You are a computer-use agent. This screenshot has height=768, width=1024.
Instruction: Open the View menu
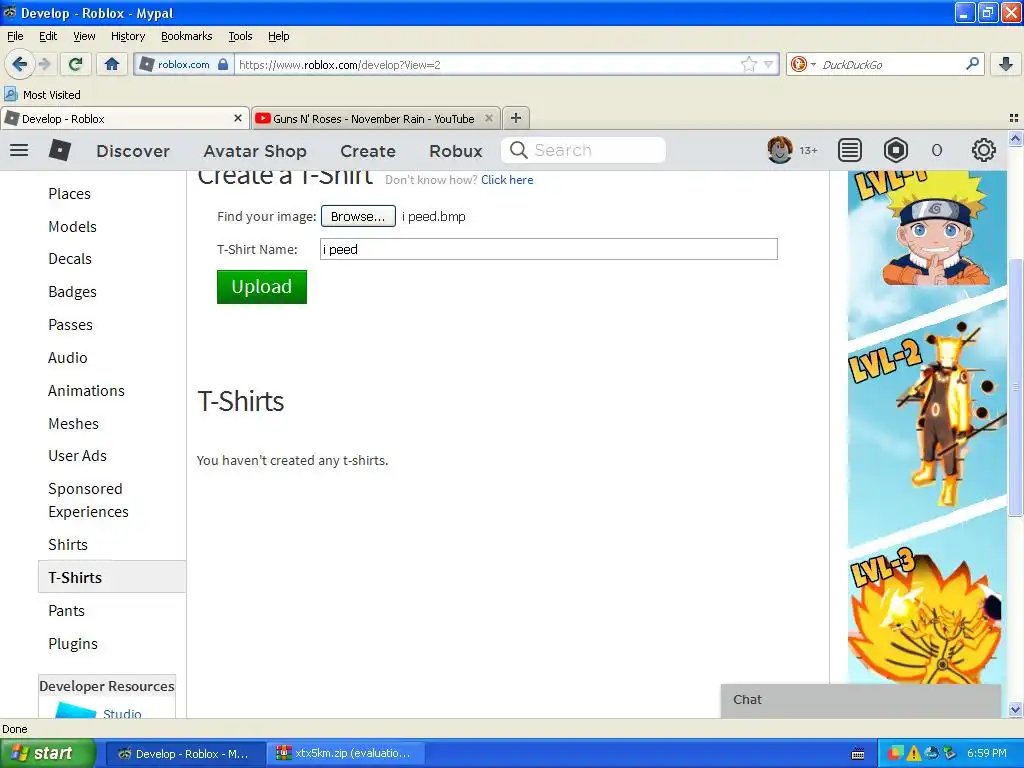(x=84, y=36)
